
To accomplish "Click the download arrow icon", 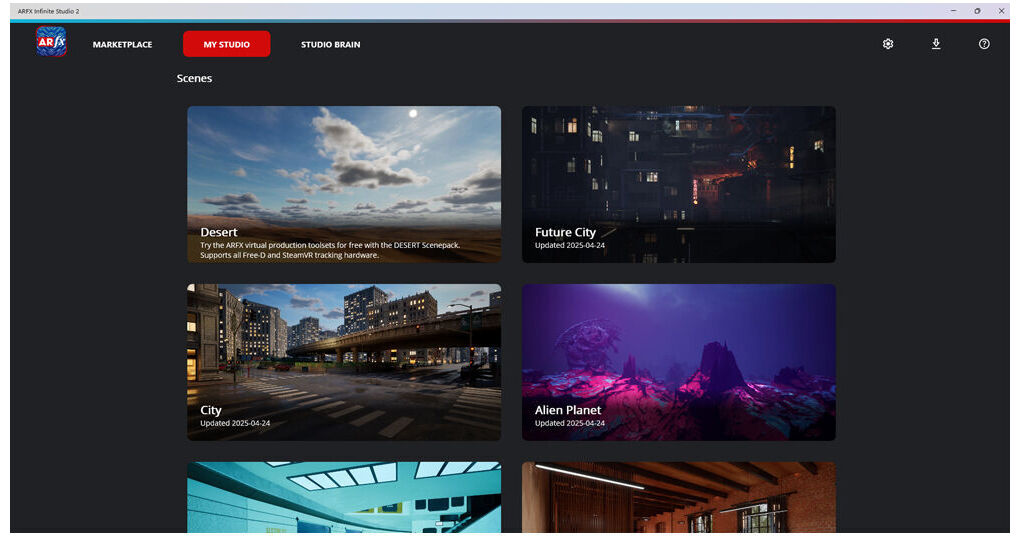I will click(x=936, y=44).
